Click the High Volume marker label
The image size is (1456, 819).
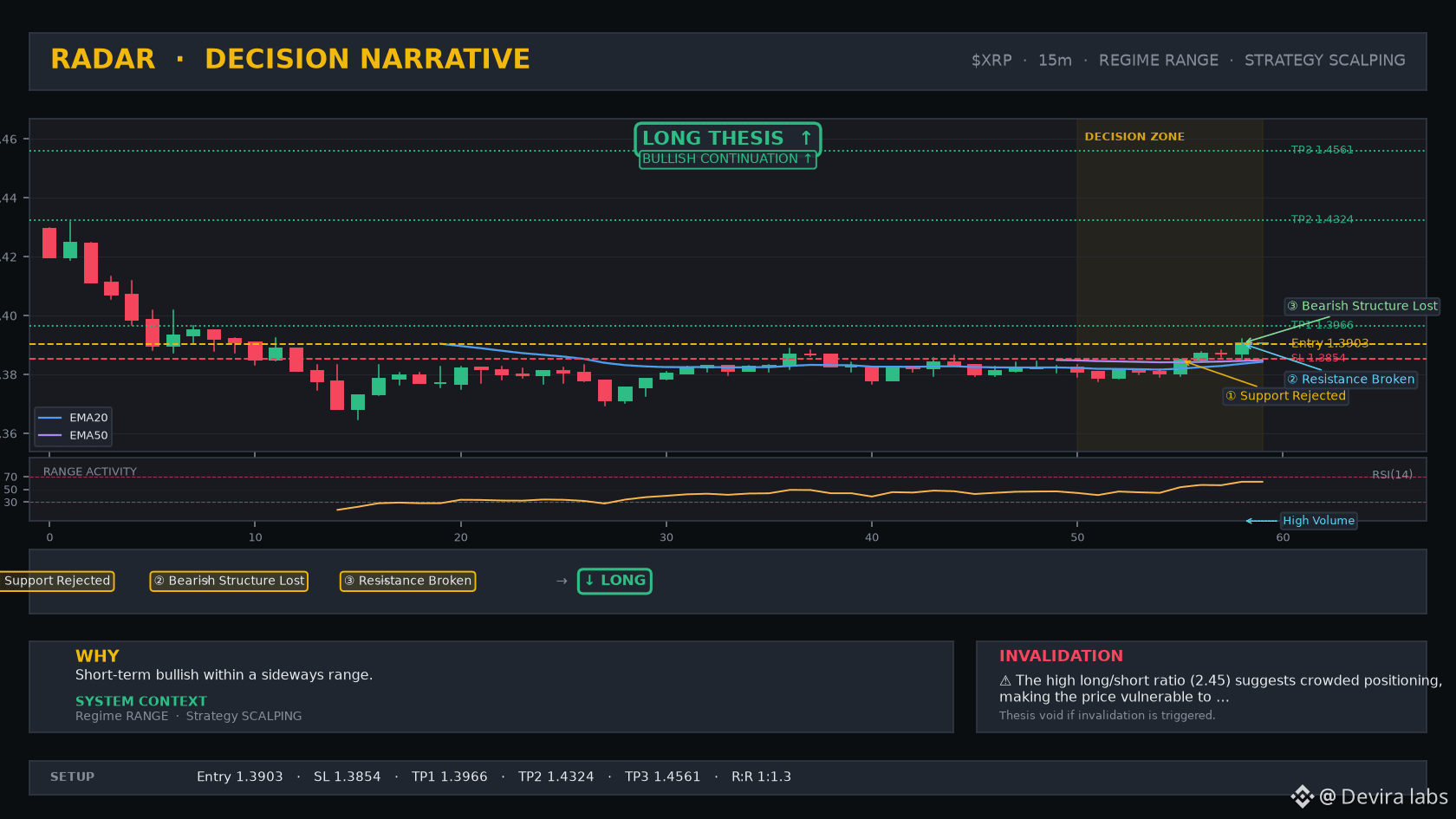(1318, 521)
